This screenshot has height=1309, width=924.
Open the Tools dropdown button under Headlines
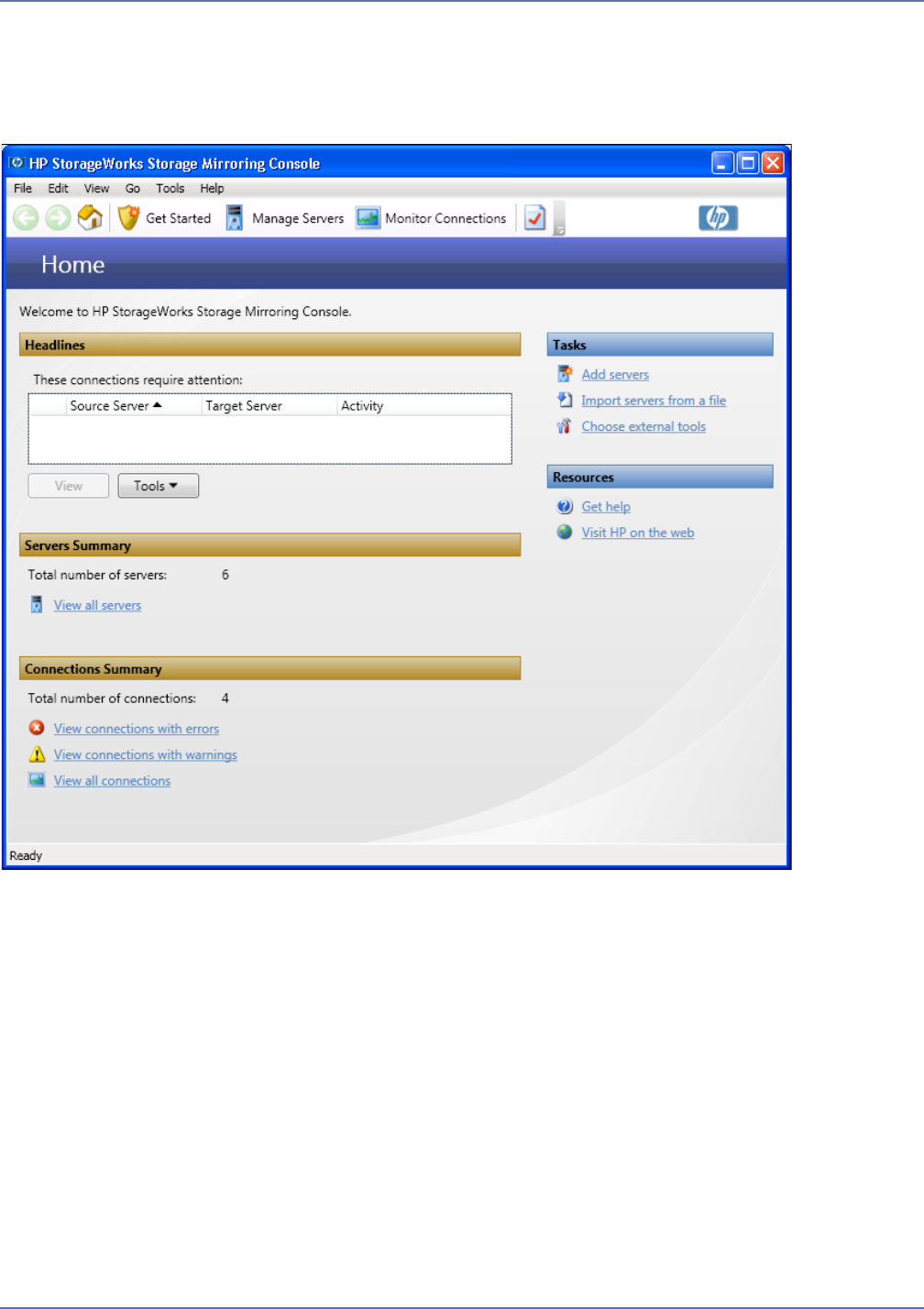[159, 486]
